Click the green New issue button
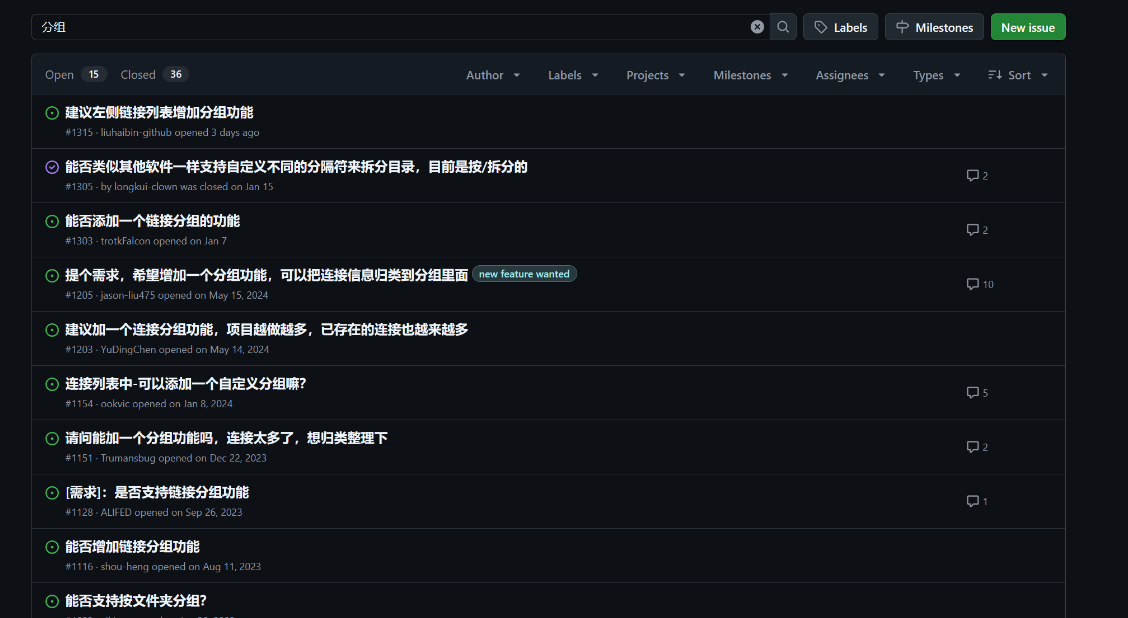This screenshot has width=1128, height=618. tap(1028, 27)
